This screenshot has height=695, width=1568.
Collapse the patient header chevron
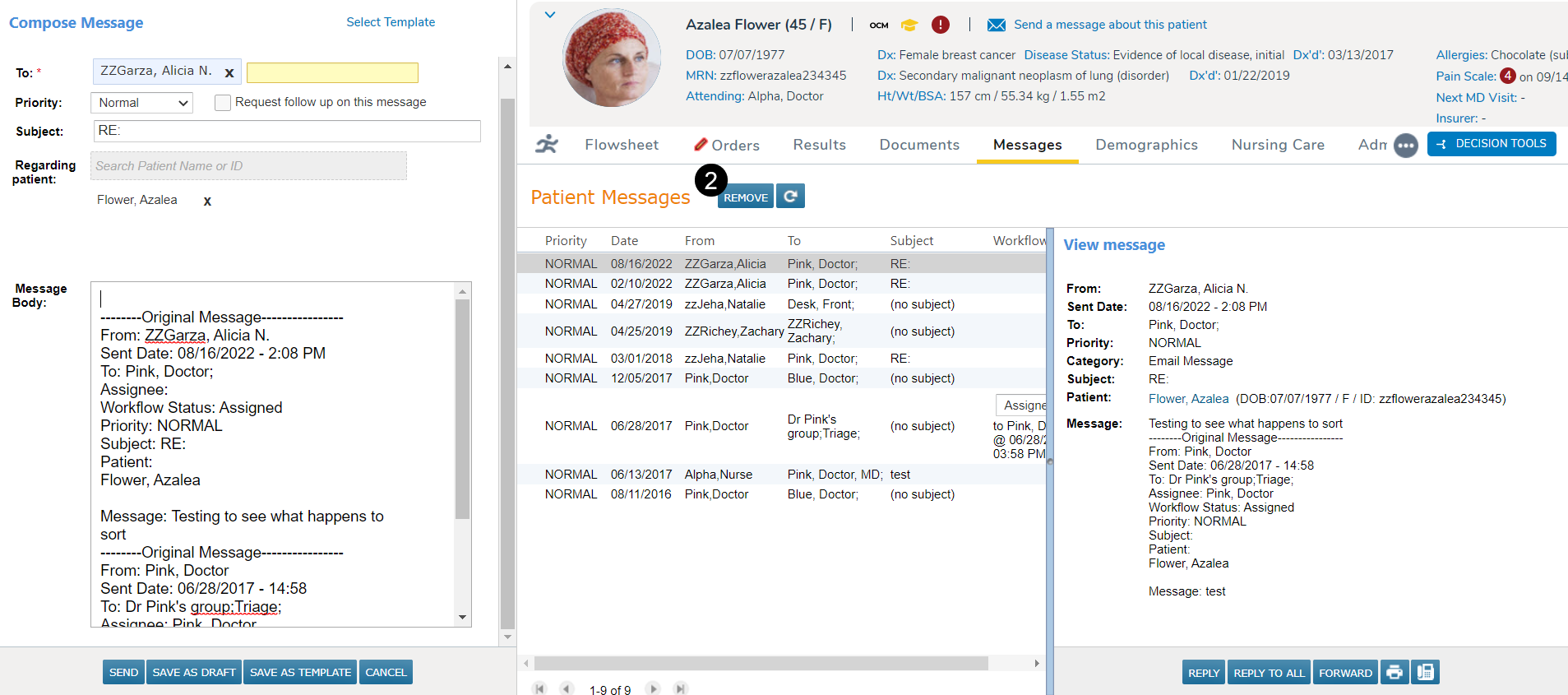(x=550, y=15)
